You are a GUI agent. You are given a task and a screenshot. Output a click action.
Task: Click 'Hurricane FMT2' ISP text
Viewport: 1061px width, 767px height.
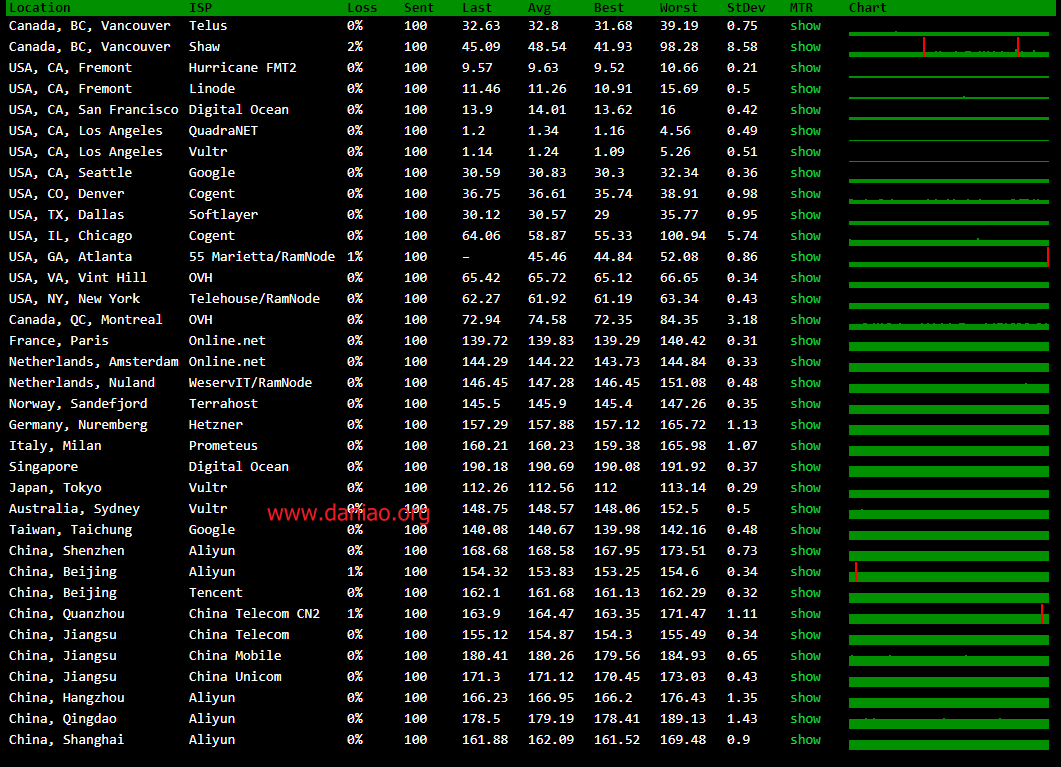pyautogui.click(x=242, y=68)
